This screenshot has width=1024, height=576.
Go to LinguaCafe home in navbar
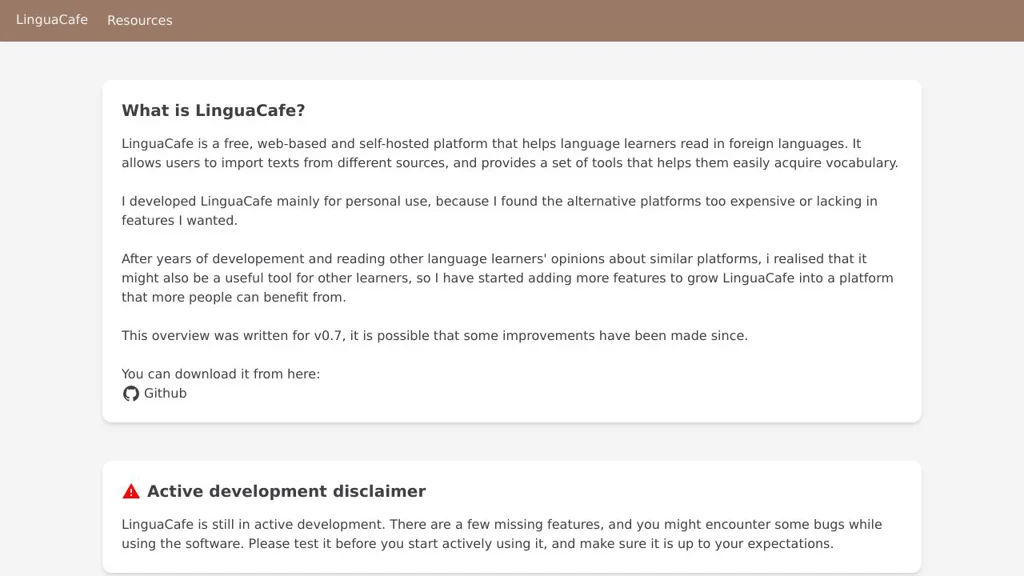pos(52,20)
